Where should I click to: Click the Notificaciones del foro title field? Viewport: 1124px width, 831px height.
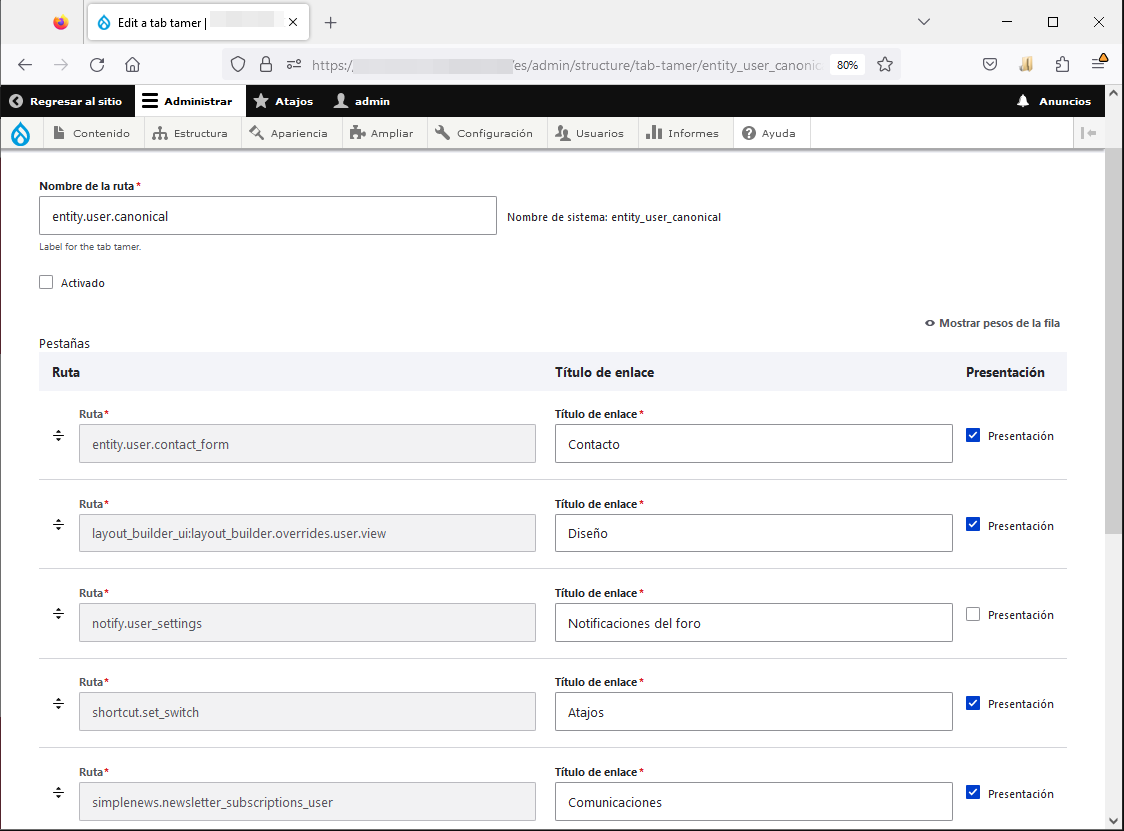click(x=753, y=622)
